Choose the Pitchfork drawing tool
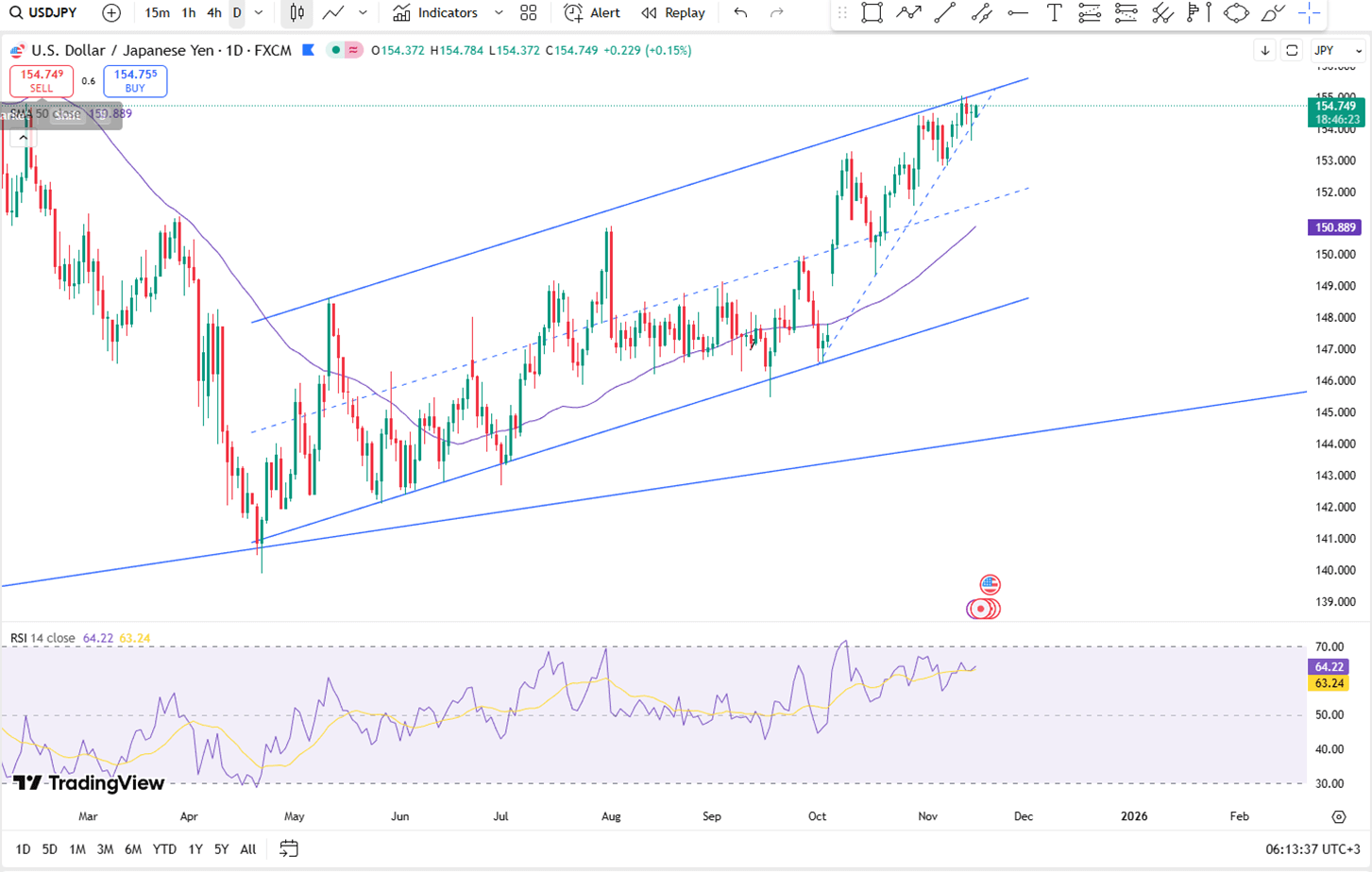 (x=1162, y=13)
